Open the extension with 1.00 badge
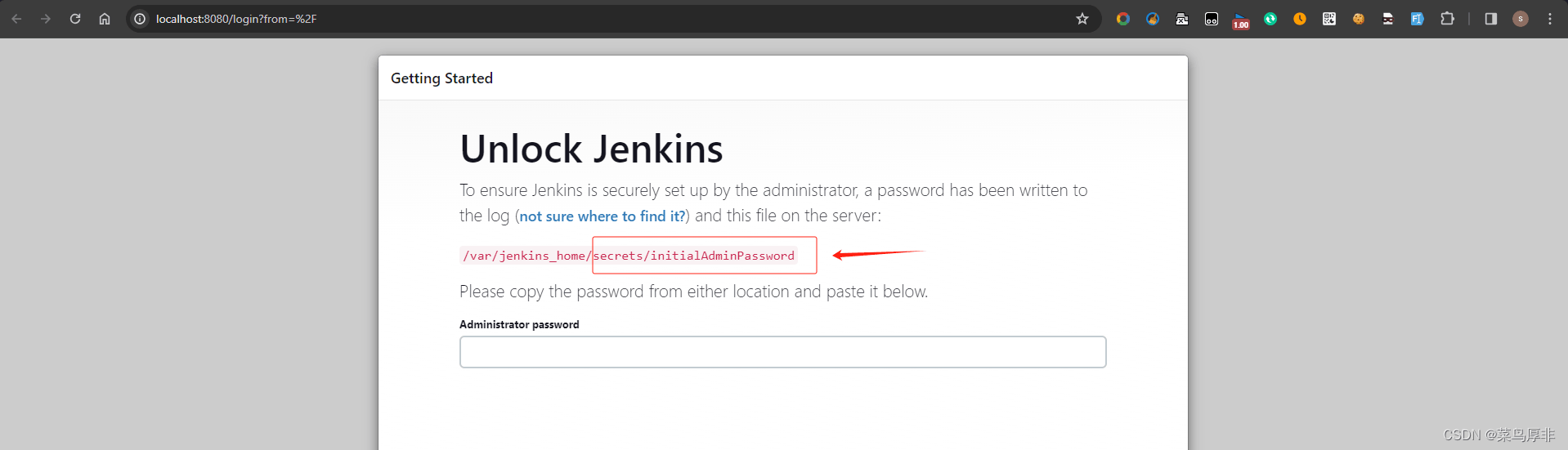1568x450 pixels. click(x=1241, y=20)
